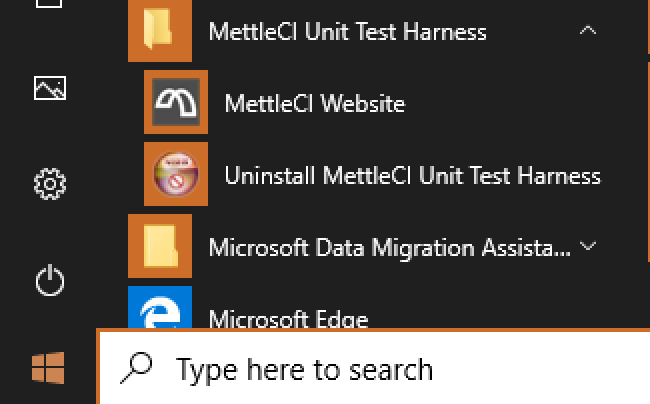Click the magnifier icon in the search box
This screenshot has height=404, width=650.
coord(135,368)
